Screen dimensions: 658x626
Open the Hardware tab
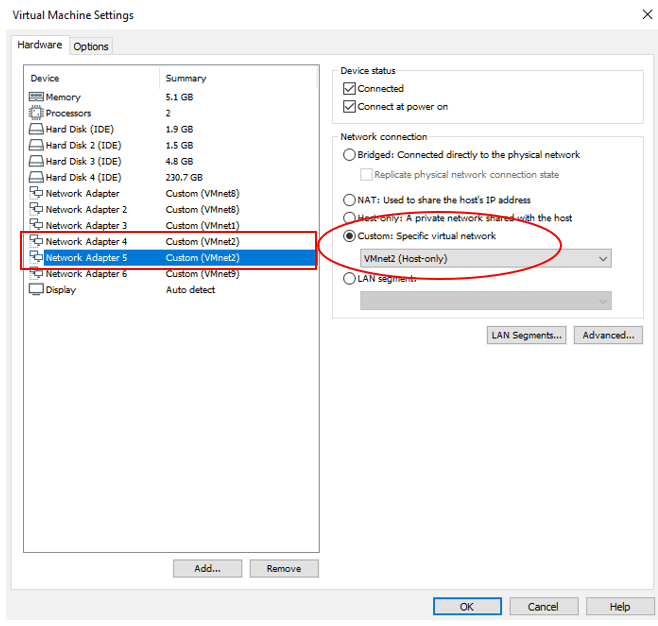[40, 45]
